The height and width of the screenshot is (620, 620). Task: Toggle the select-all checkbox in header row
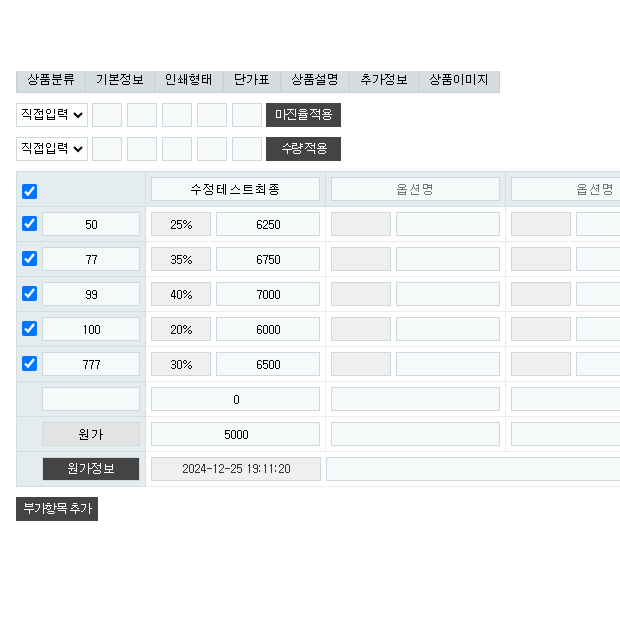pos(29,191)
